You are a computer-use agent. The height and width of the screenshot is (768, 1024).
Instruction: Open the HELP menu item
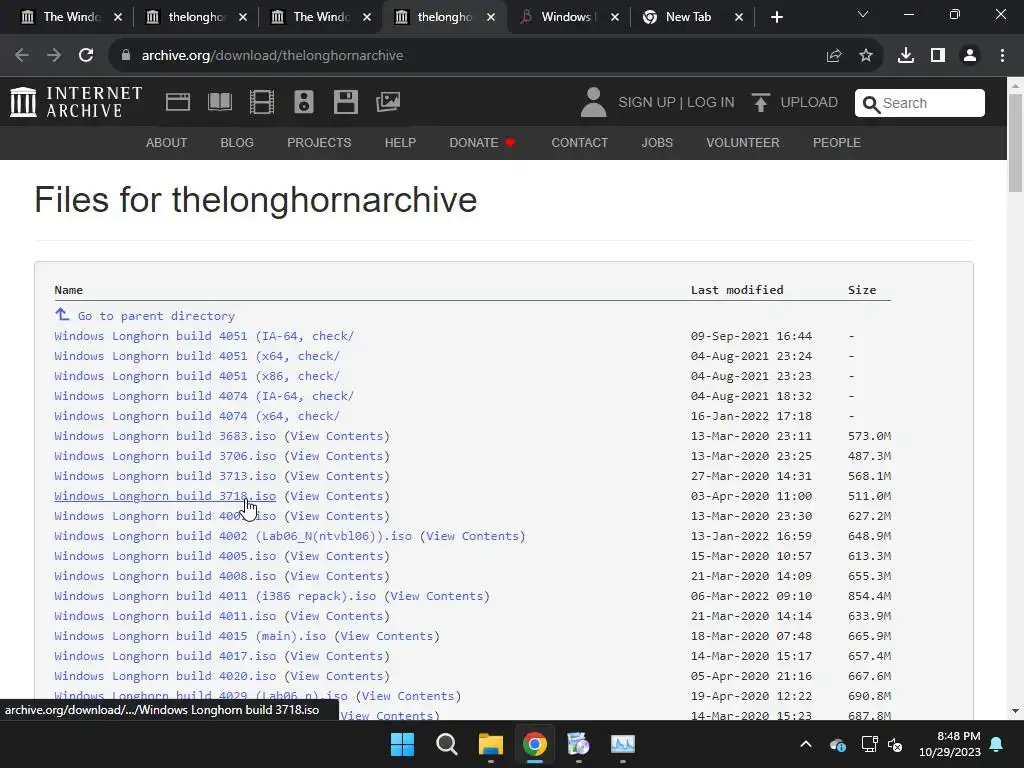tap(400, 142)
